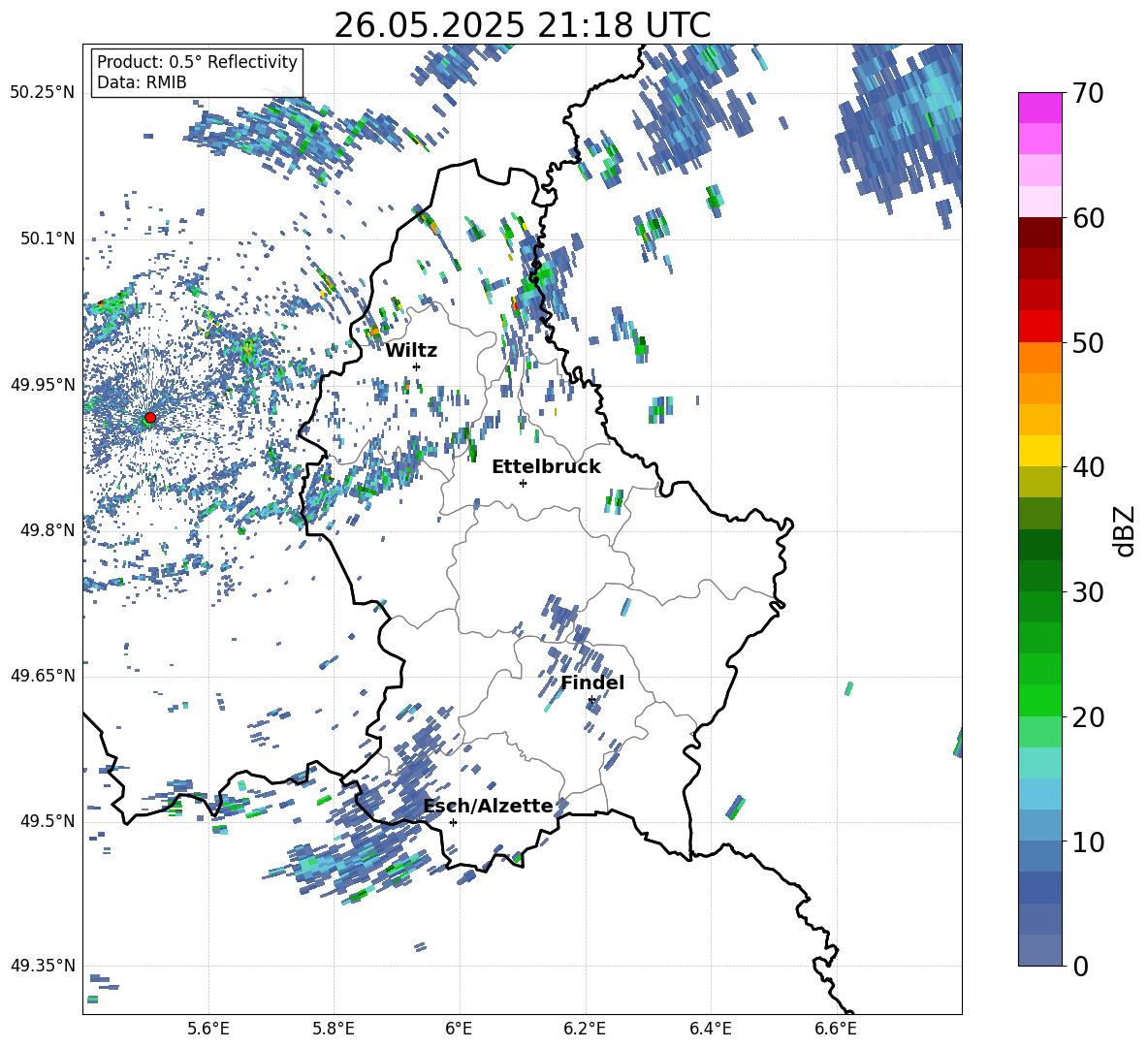The width and height of the screenshot is (1148, 1048).
Task: Click the 49.65°N latitude label
Action: coord(43,675)
